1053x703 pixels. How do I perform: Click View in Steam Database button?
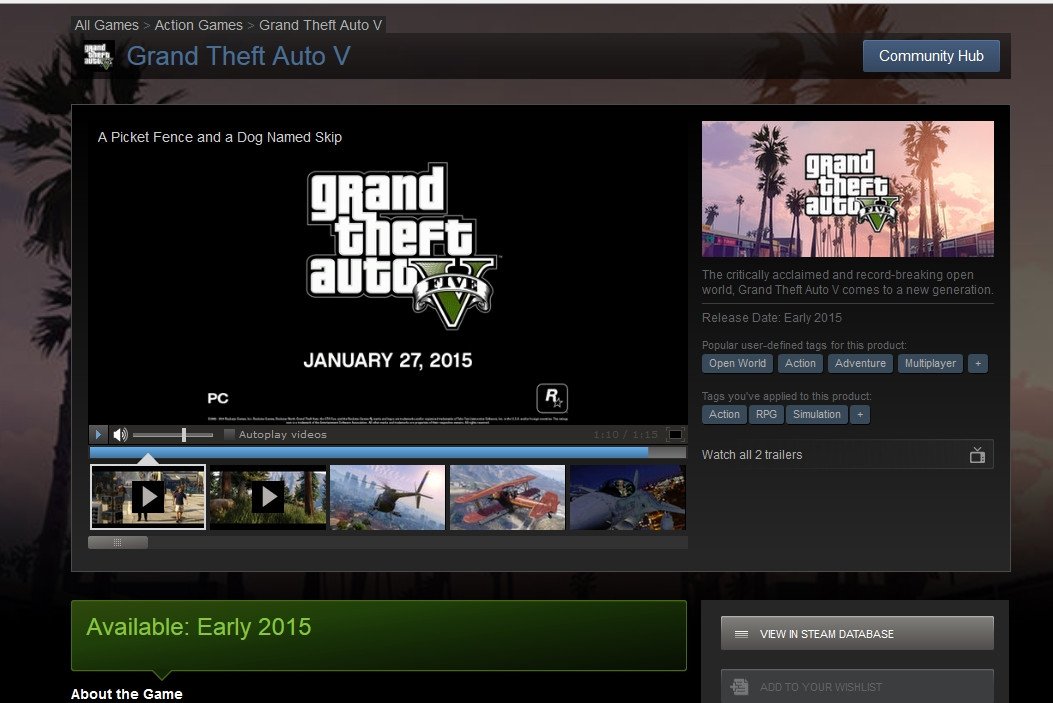(x=857, y=633)
